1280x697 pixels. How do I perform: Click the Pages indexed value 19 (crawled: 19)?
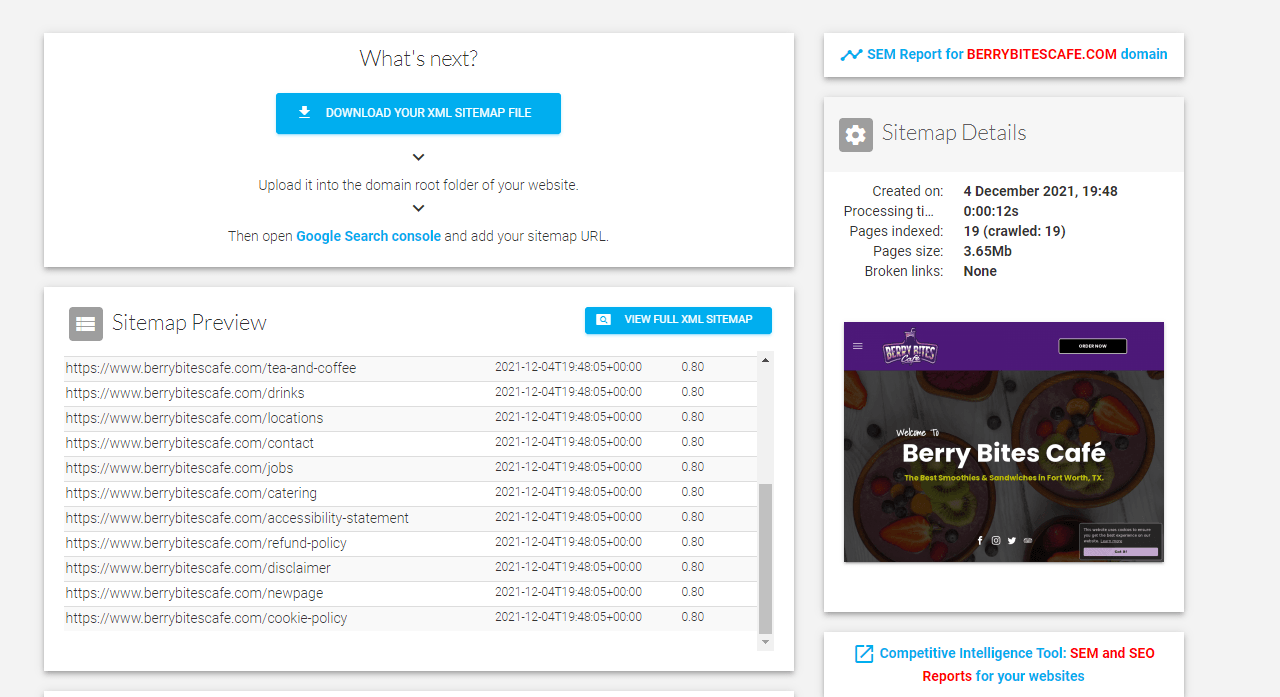tap(1015, 231)
